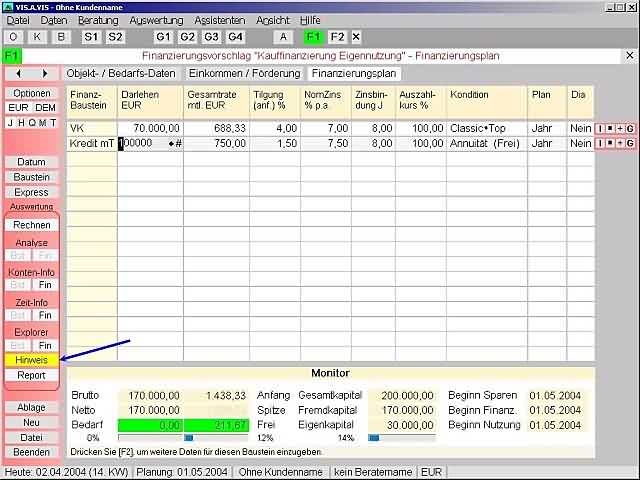Click the O toolbar button
640x480 pixels.
coord(13,37)
